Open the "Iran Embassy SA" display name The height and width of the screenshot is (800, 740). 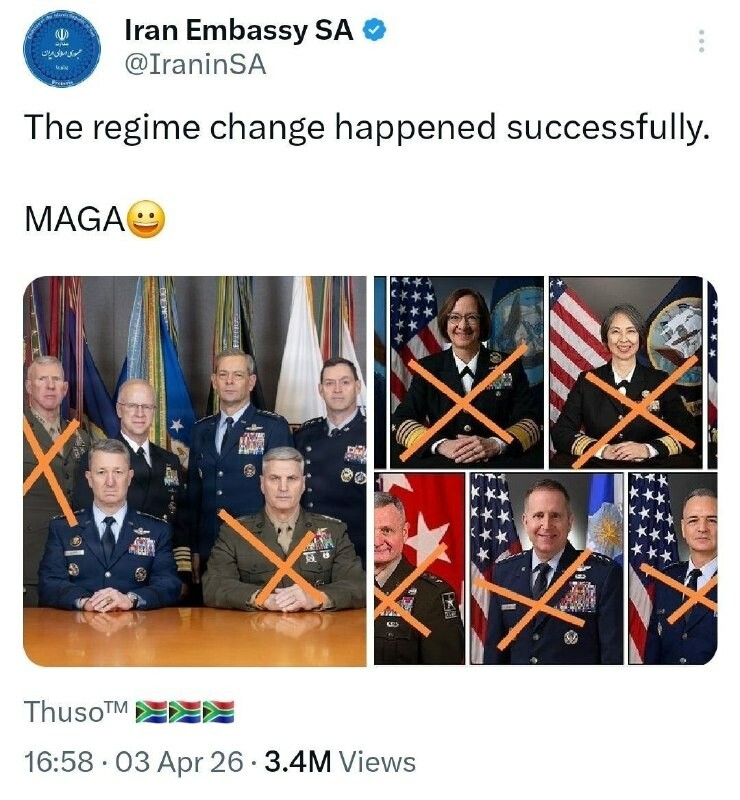(x=239, y=31)
